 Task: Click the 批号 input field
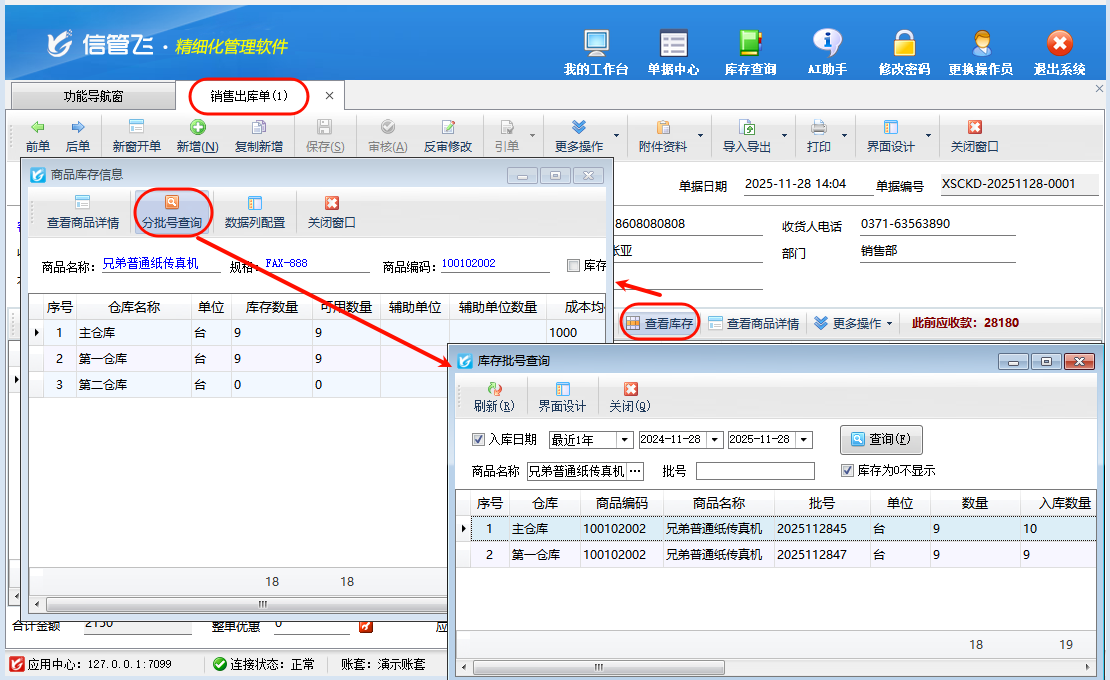pos(755,471)
